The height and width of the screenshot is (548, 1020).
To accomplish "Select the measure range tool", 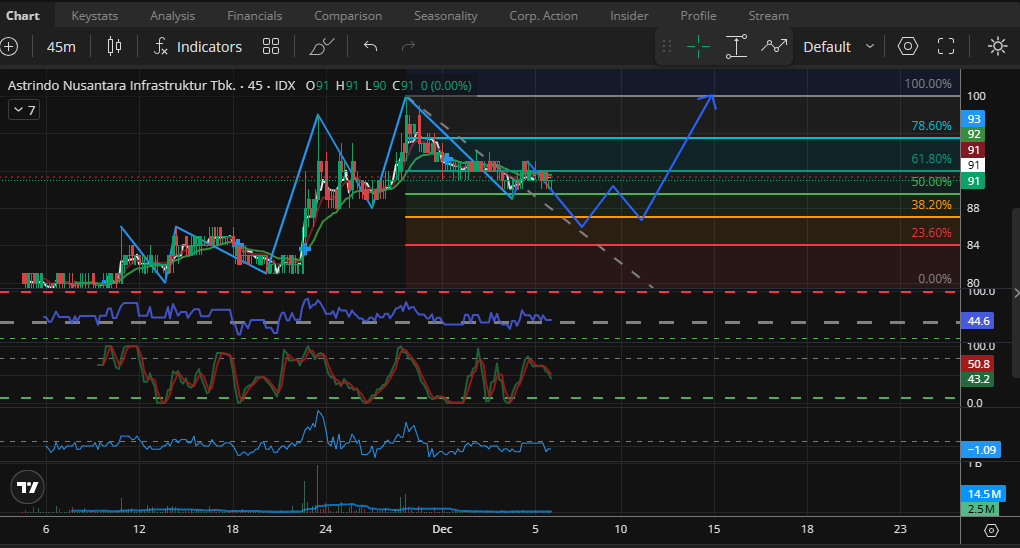I will coord(736,46).
